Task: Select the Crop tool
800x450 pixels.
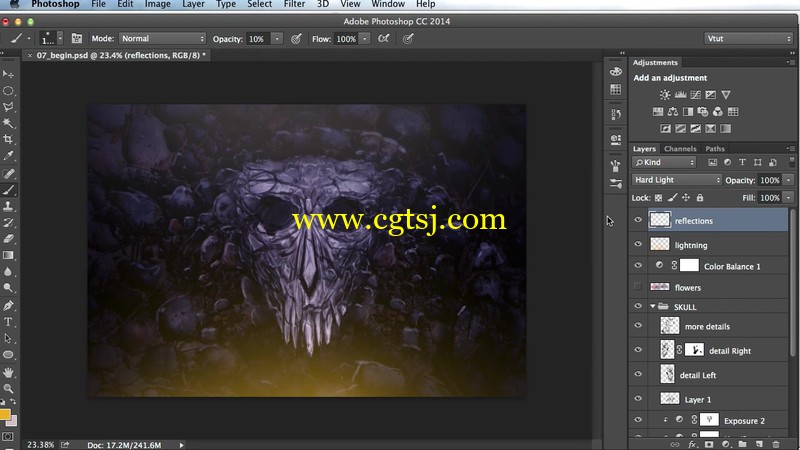Action: click(x=8, y=139)
